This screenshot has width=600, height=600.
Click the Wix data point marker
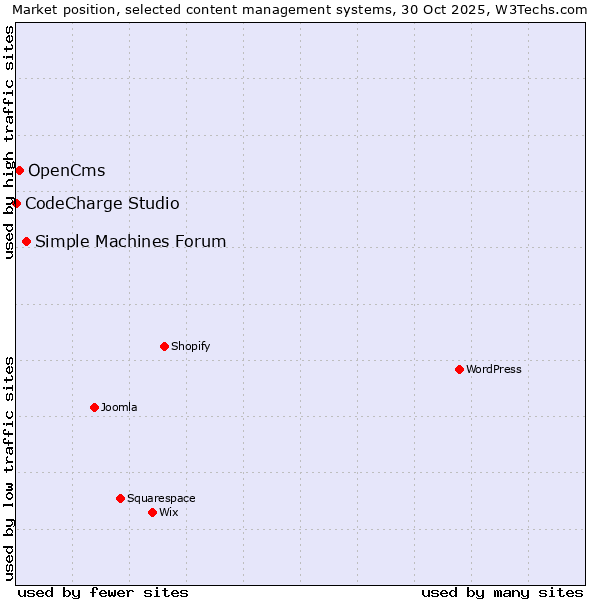point(152,512)
